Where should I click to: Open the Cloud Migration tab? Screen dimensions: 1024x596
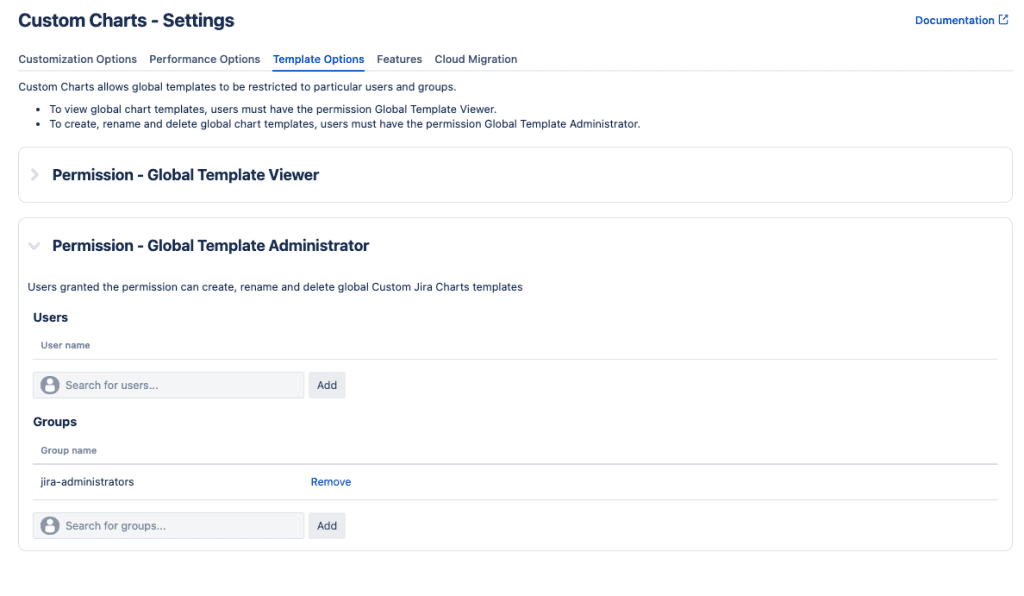475,59
